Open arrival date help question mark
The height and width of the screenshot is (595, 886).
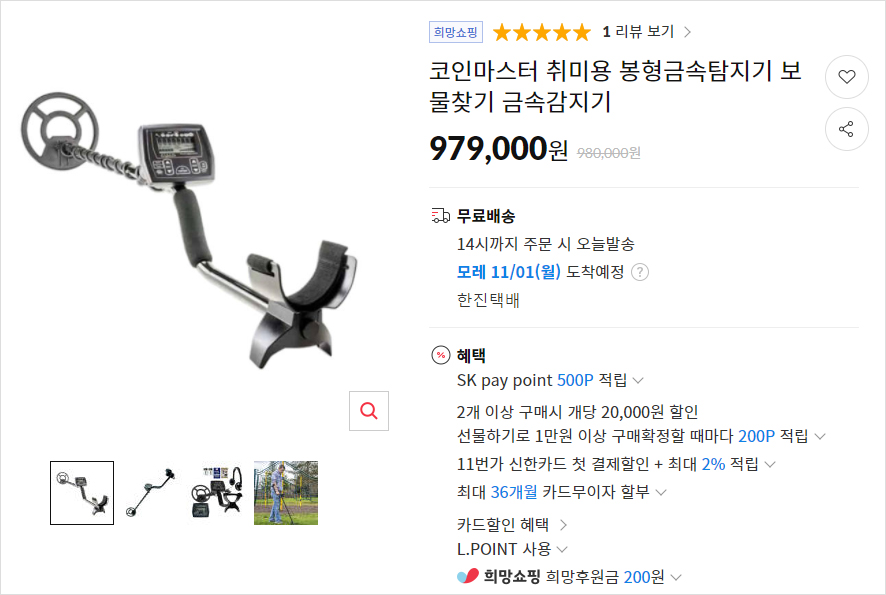640,272
